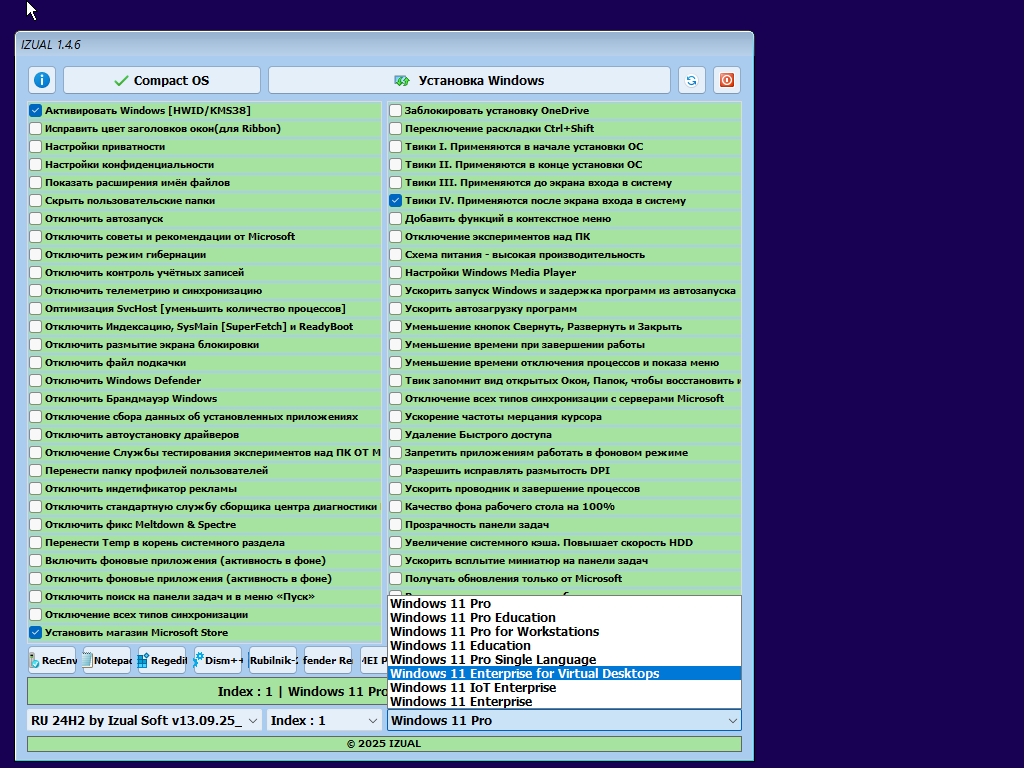The height and width of the screenshot is (768, 1024).
Task: Uncheck Установить магазин Microsoft Store
Action: click(35, 633)
